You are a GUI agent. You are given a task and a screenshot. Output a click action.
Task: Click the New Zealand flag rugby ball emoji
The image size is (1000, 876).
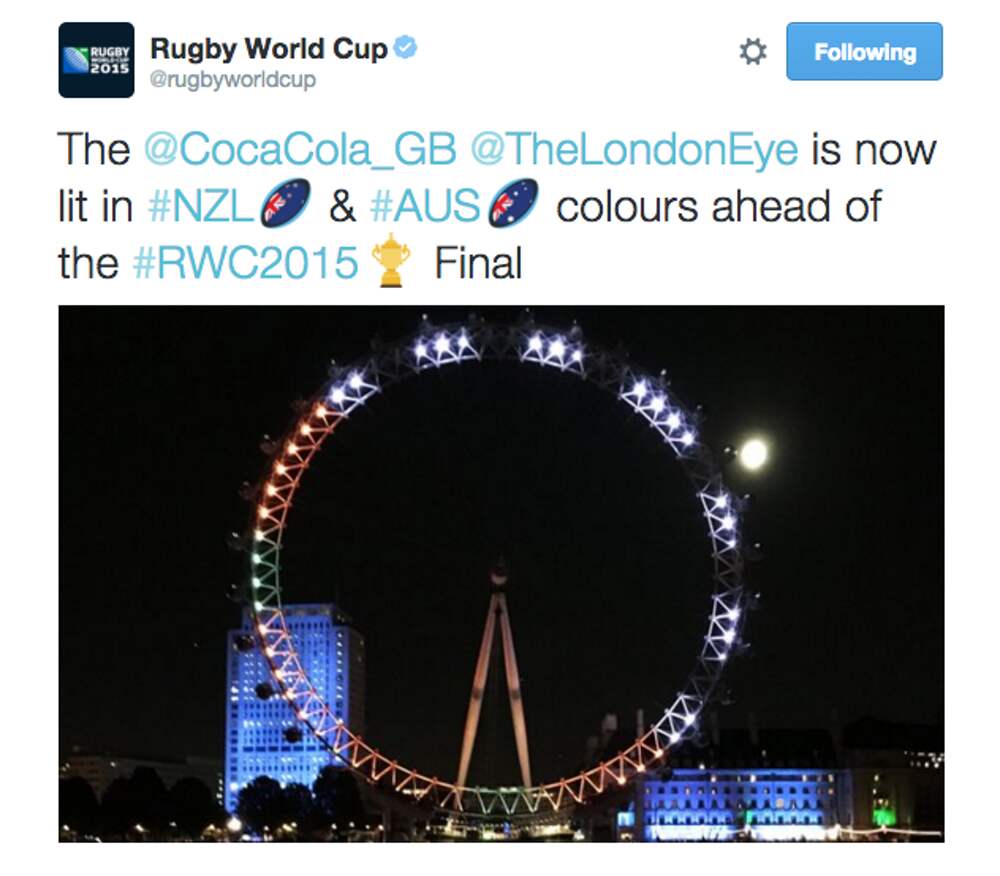coord(285,203)
